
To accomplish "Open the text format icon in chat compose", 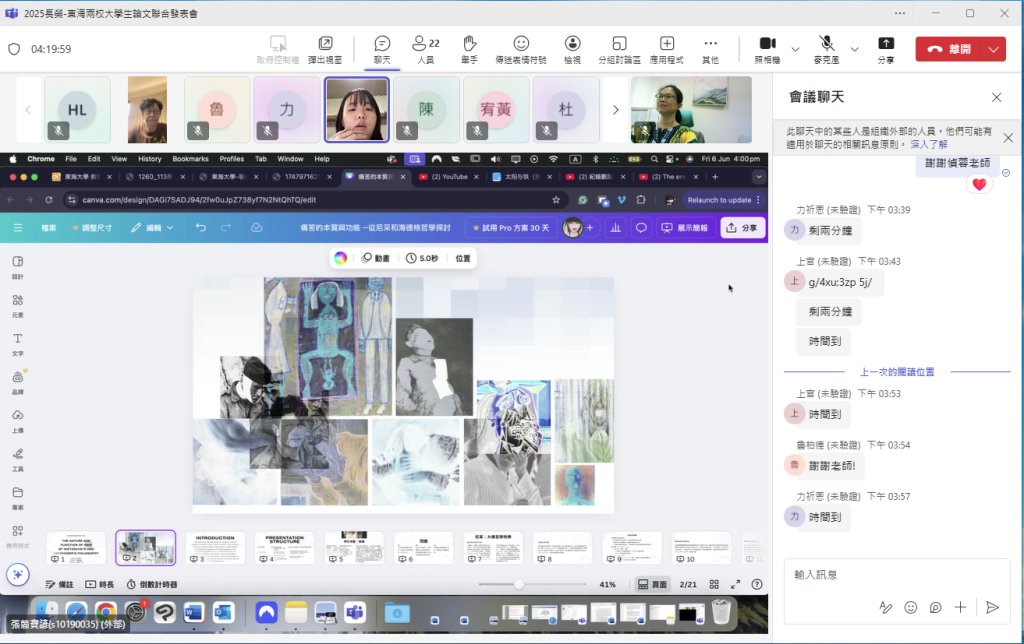I will point(886,607).
